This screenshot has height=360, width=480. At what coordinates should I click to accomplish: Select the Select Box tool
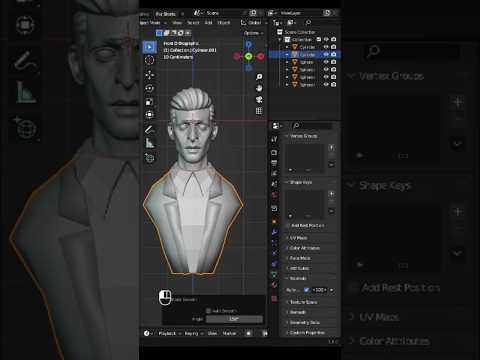click(149, 47)
